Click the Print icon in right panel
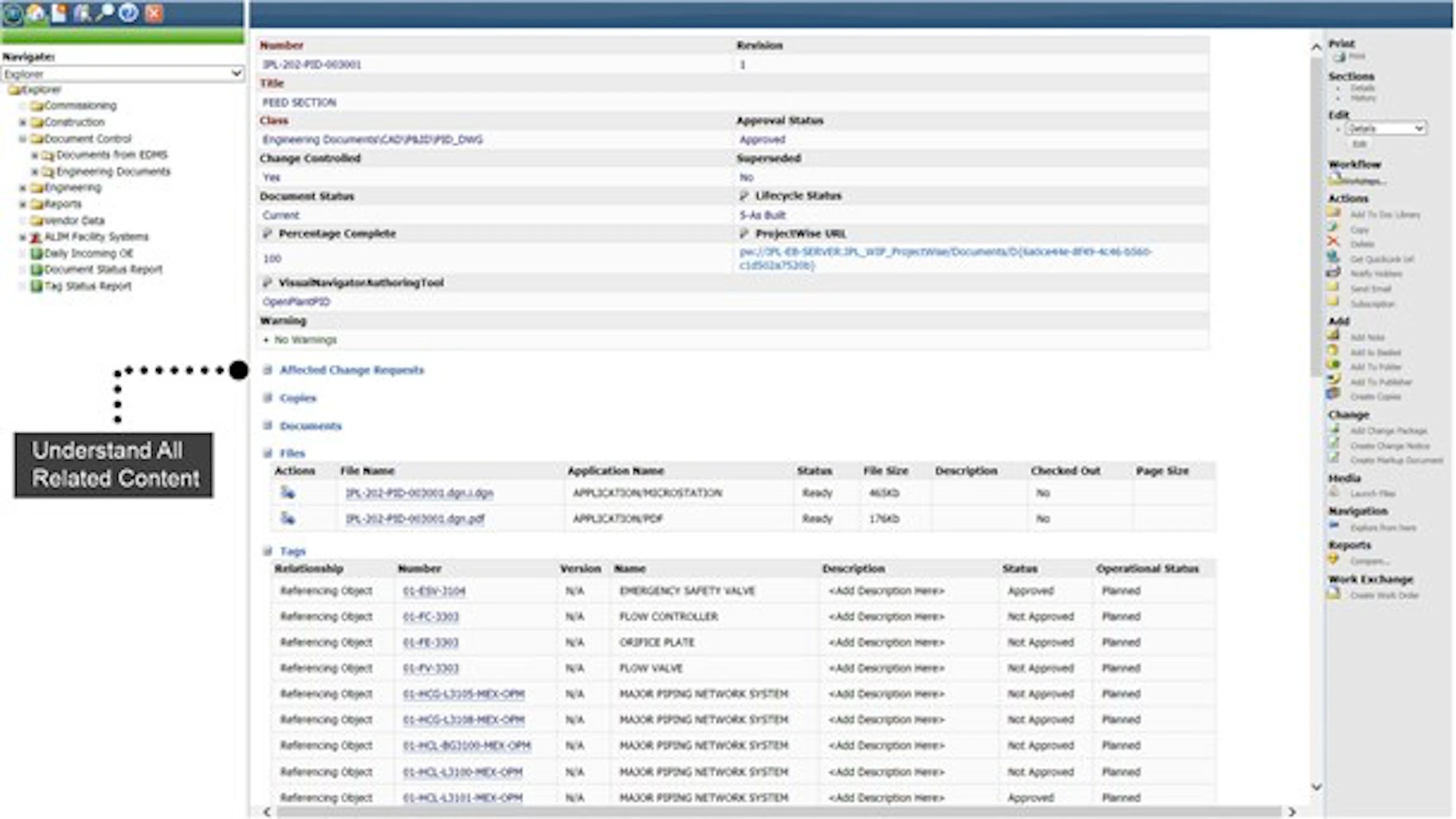Screen dimensions: 1456x819 pyautogui.click(x=1339, y=57)
